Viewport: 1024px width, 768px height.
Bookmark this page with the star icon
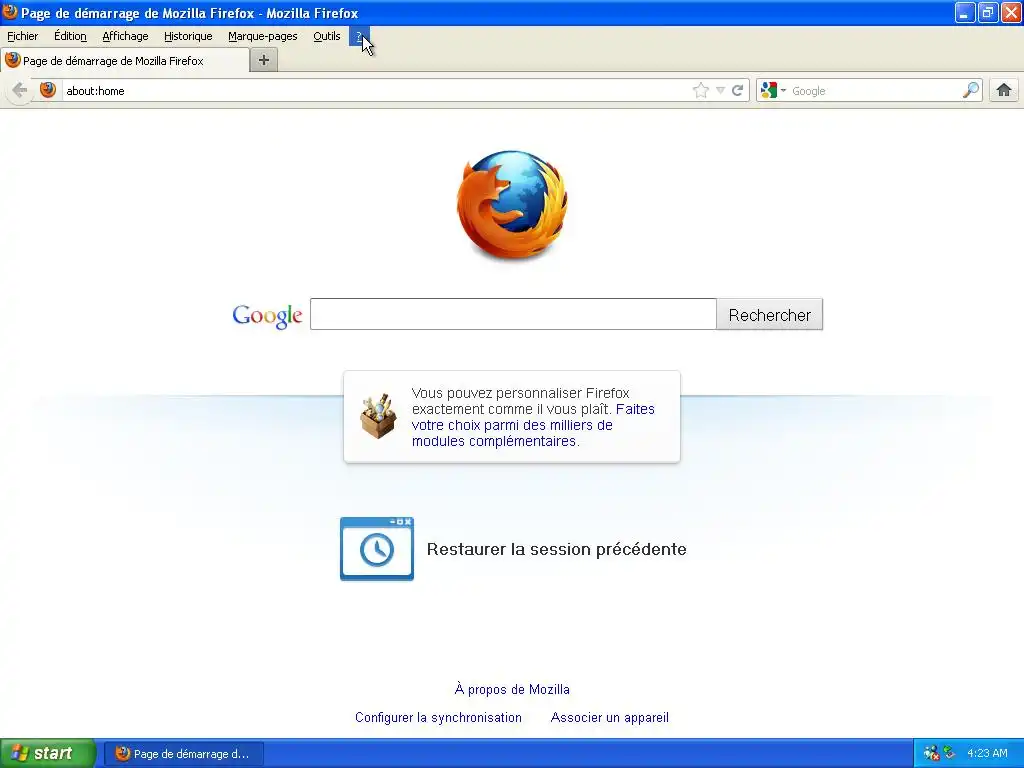701,90
